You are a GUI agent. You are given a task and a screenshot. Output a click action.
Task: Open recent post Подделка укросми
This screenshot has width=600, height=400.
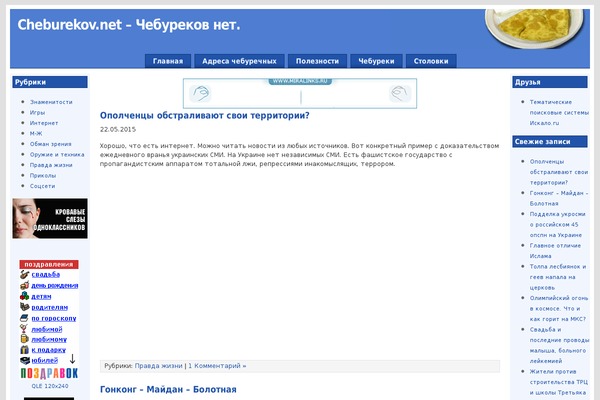pyautogui.click(x=558, y=224)
